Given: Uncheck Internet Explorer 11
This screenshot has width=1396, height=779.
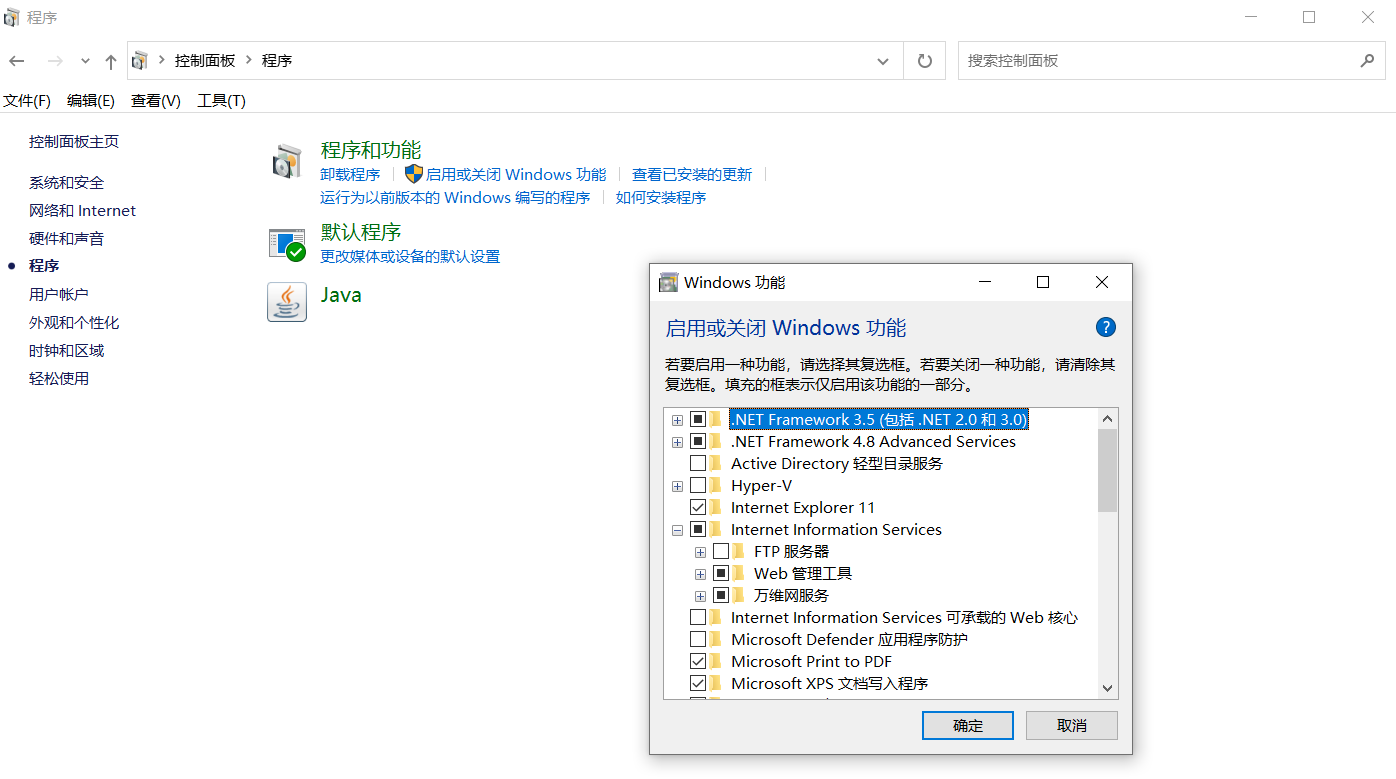Looking at the screenshot, I should click(x=698, y=508).
